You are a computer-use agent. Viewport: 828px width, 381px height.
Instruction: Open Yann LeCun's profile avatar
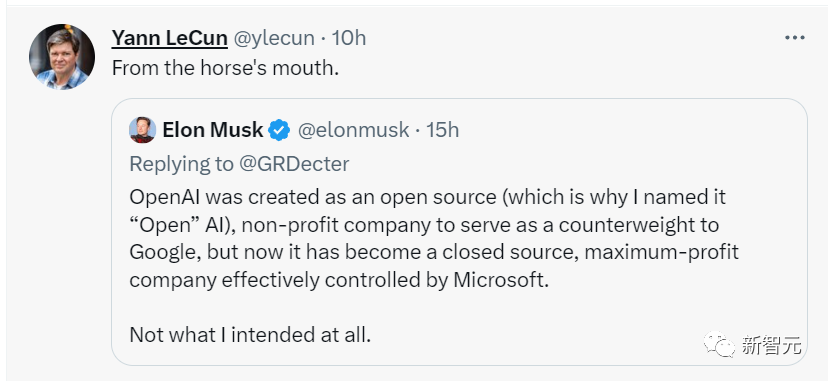[x=62, y=57]
